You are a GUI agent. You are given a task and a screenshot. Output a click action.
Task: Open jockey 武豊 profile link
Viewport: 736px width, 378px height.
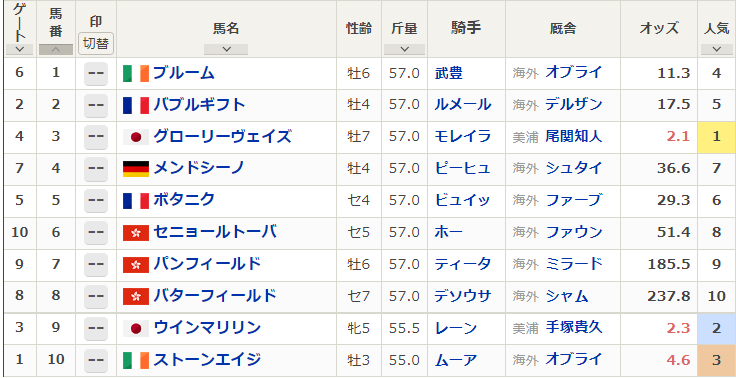[x=448, y=73]
